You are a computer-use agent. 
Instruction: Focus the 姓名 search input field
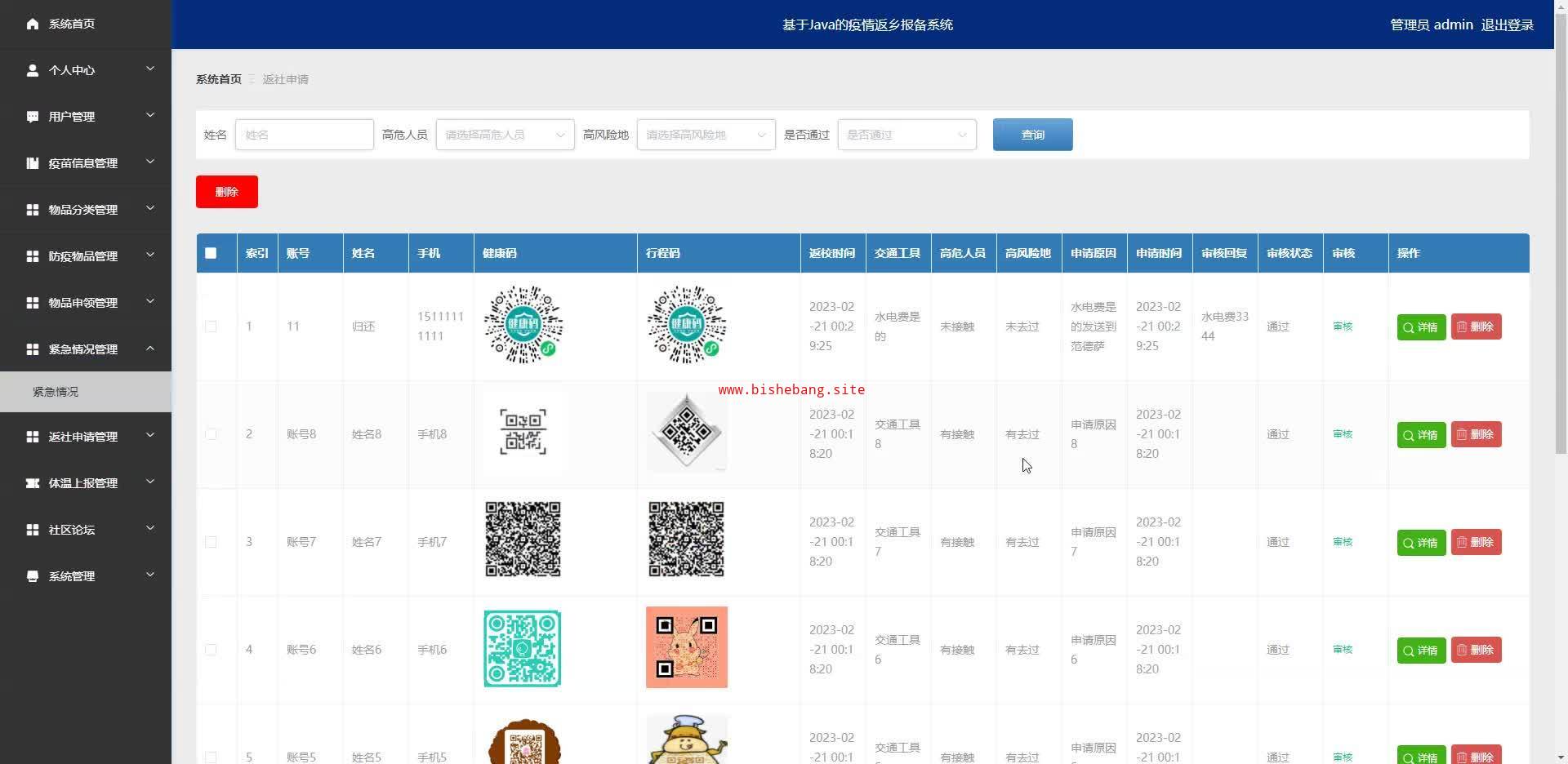click(x=305, y=135)
